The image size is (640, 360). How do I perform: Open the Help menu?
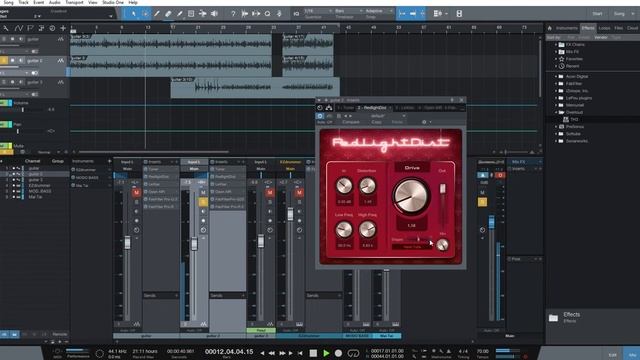(x=133, y=2)
